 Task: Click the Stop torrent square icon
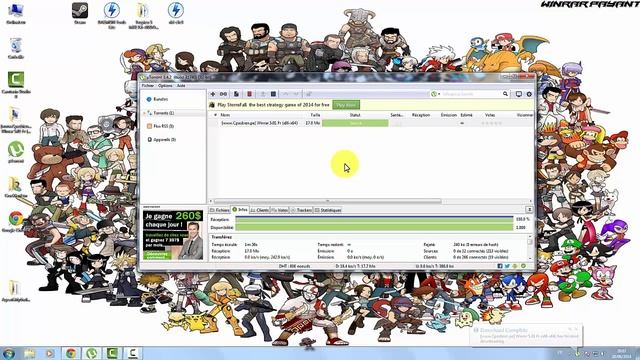tap(273, 94)
